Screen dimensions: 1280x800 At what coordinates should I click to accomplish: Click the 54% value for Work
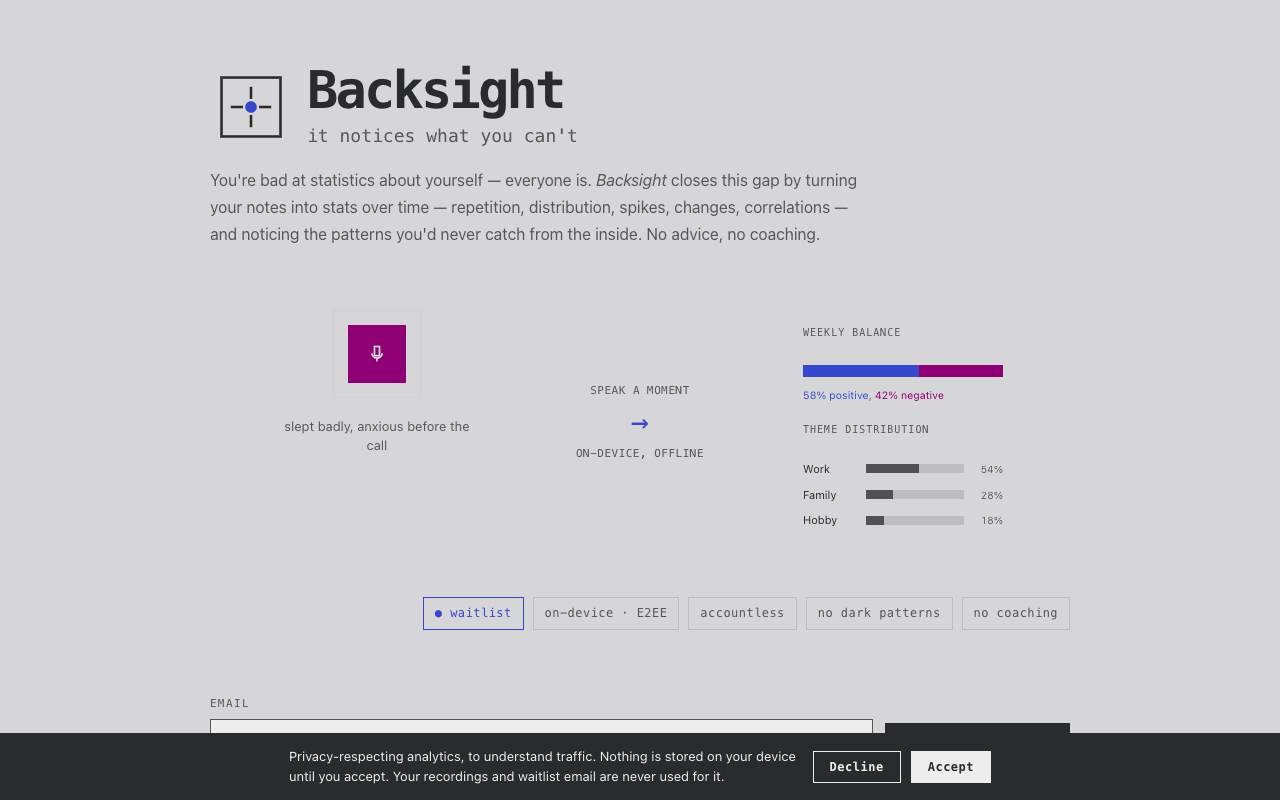(x=992, y=469)
